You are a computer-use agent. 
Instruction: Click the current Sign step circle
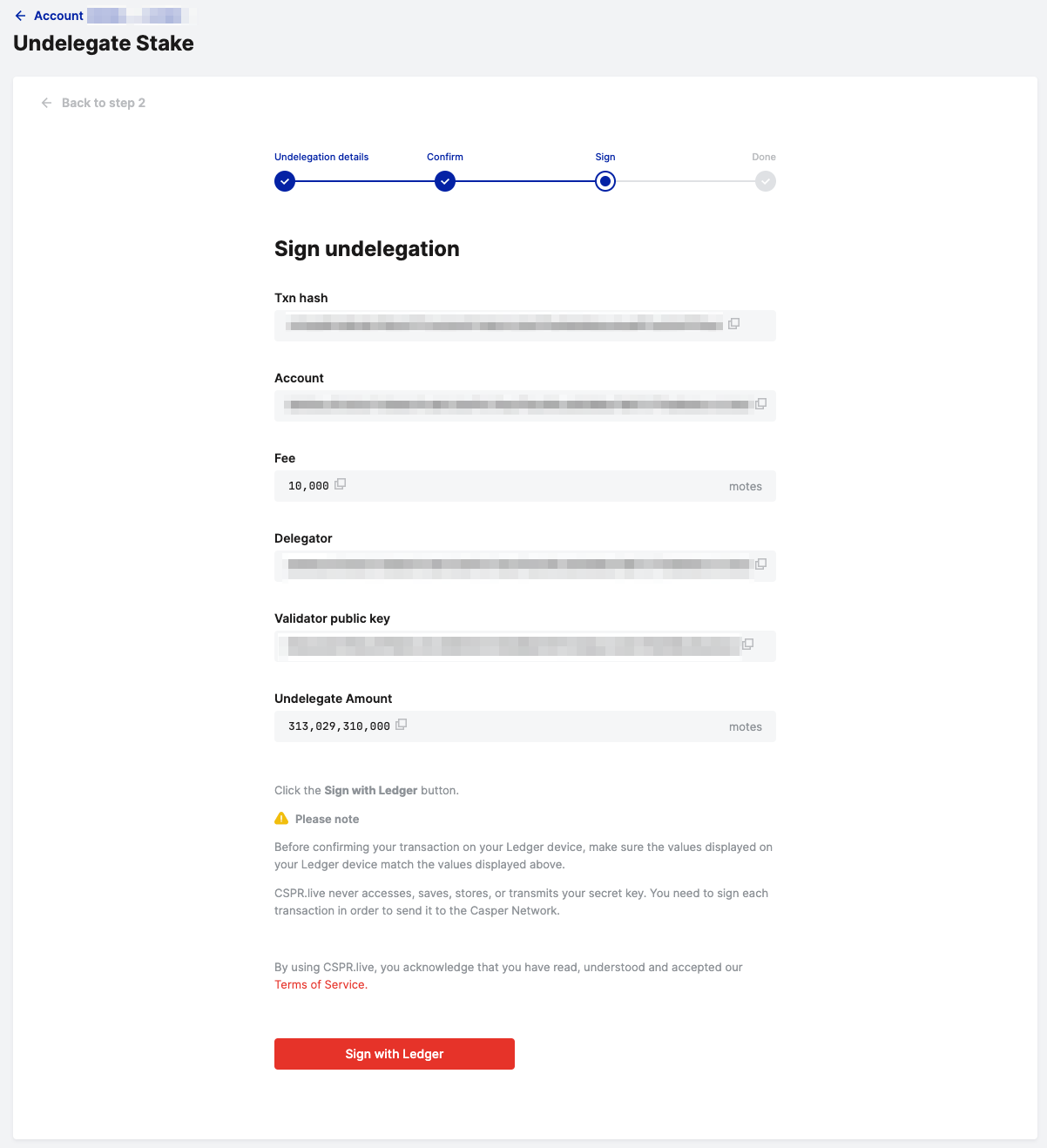[605, 181]
